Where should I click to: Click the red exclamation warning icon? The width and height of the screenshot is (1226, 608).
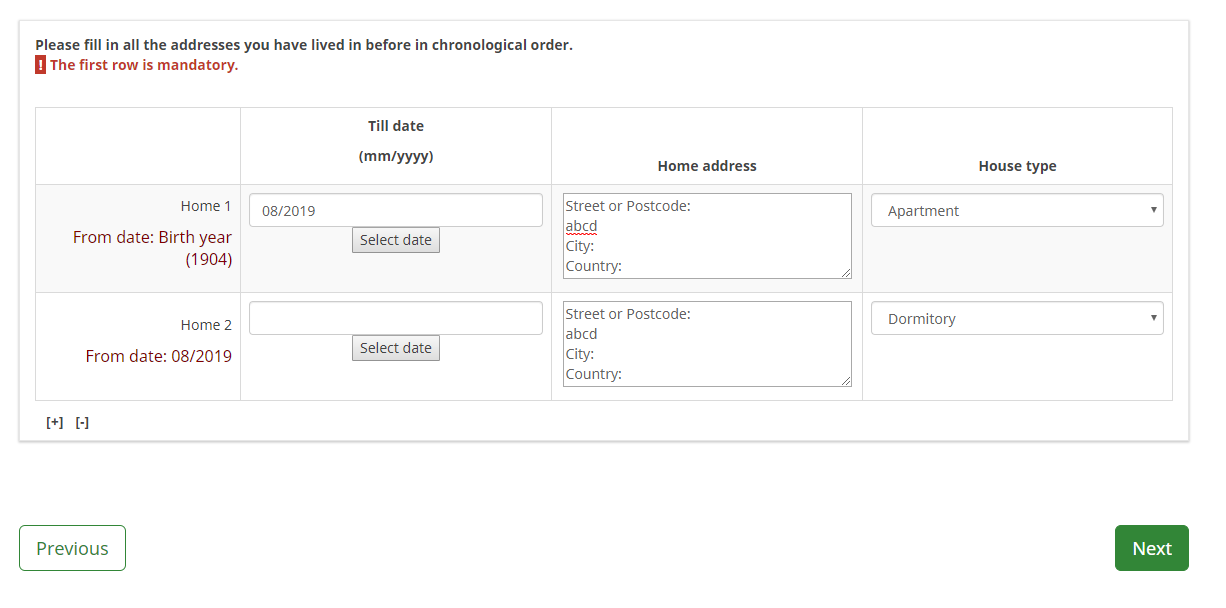pyautogui.click(x=40, y=65)
